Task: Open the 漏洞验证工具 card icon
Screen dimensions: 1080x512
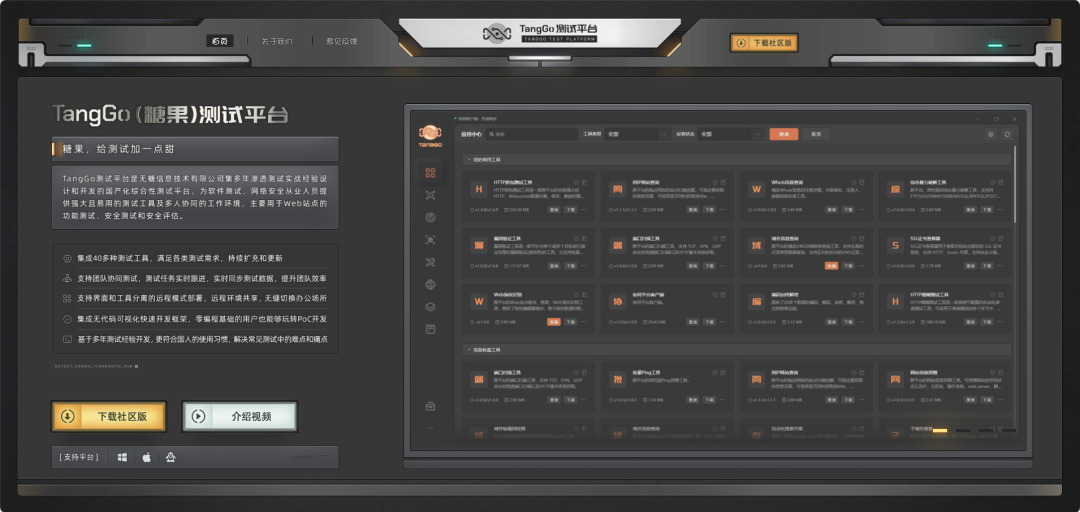Action: pos(478,245)
